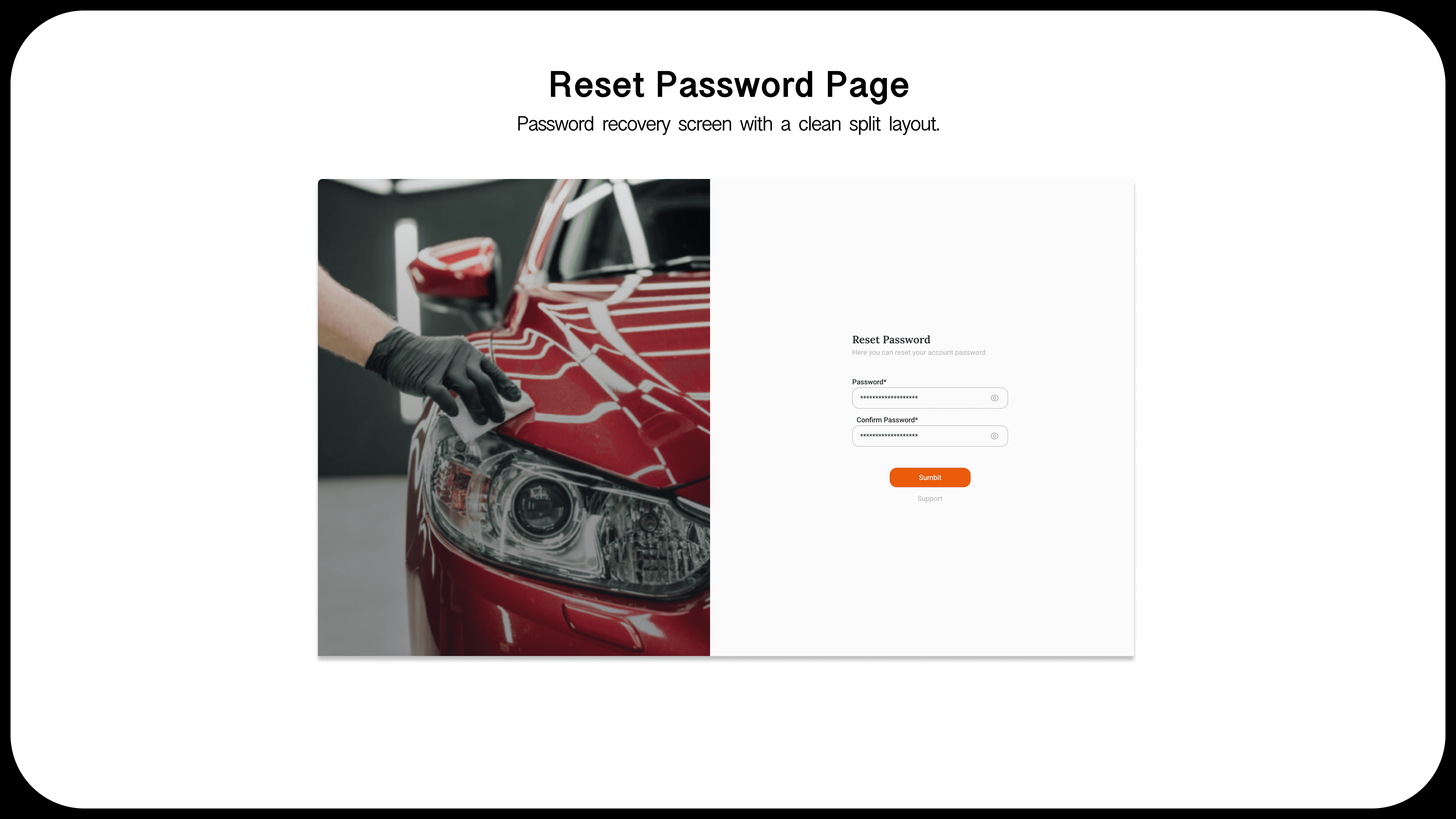
Task: Click the "Confirm Password*" field label
Action: pos(887,420)
